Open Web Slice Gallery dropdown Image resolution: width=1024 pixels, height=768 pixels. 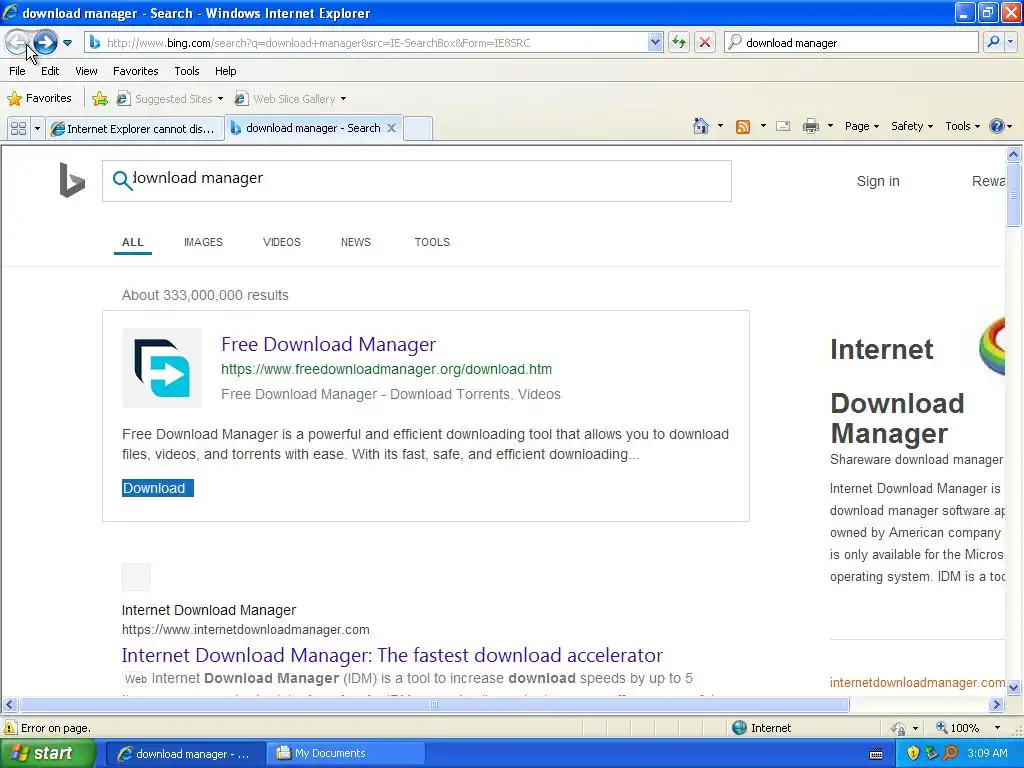click(x=344, y=99)
